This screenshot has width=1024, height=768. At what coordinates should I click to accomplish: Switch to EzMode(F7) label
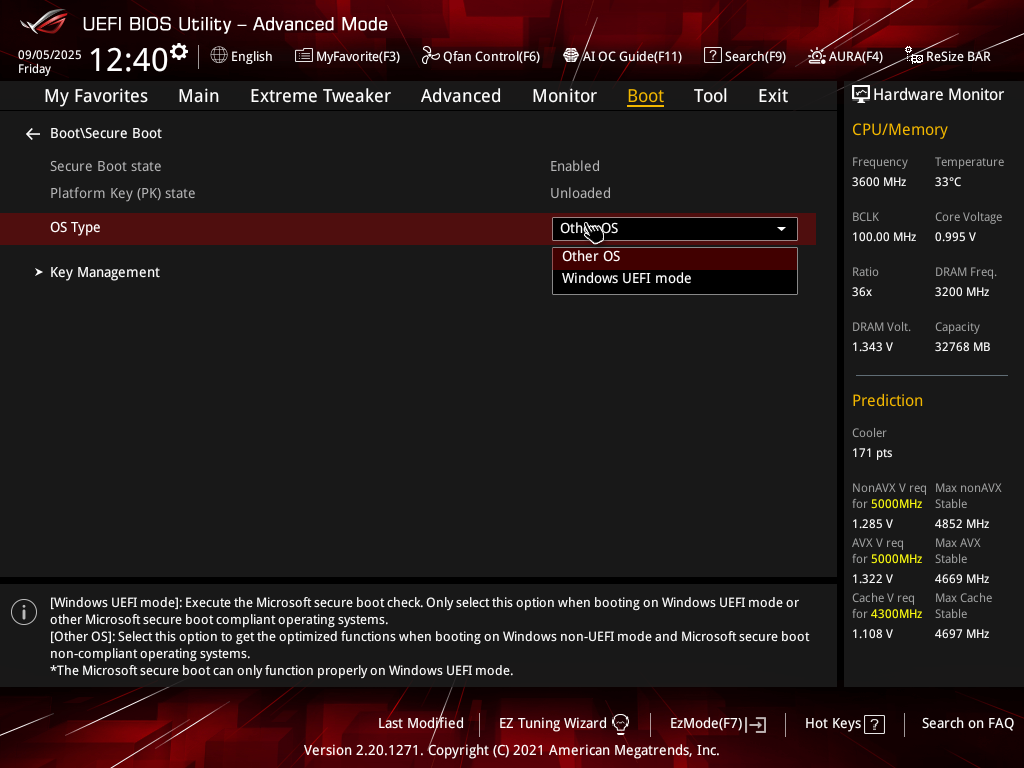[706, 724]
